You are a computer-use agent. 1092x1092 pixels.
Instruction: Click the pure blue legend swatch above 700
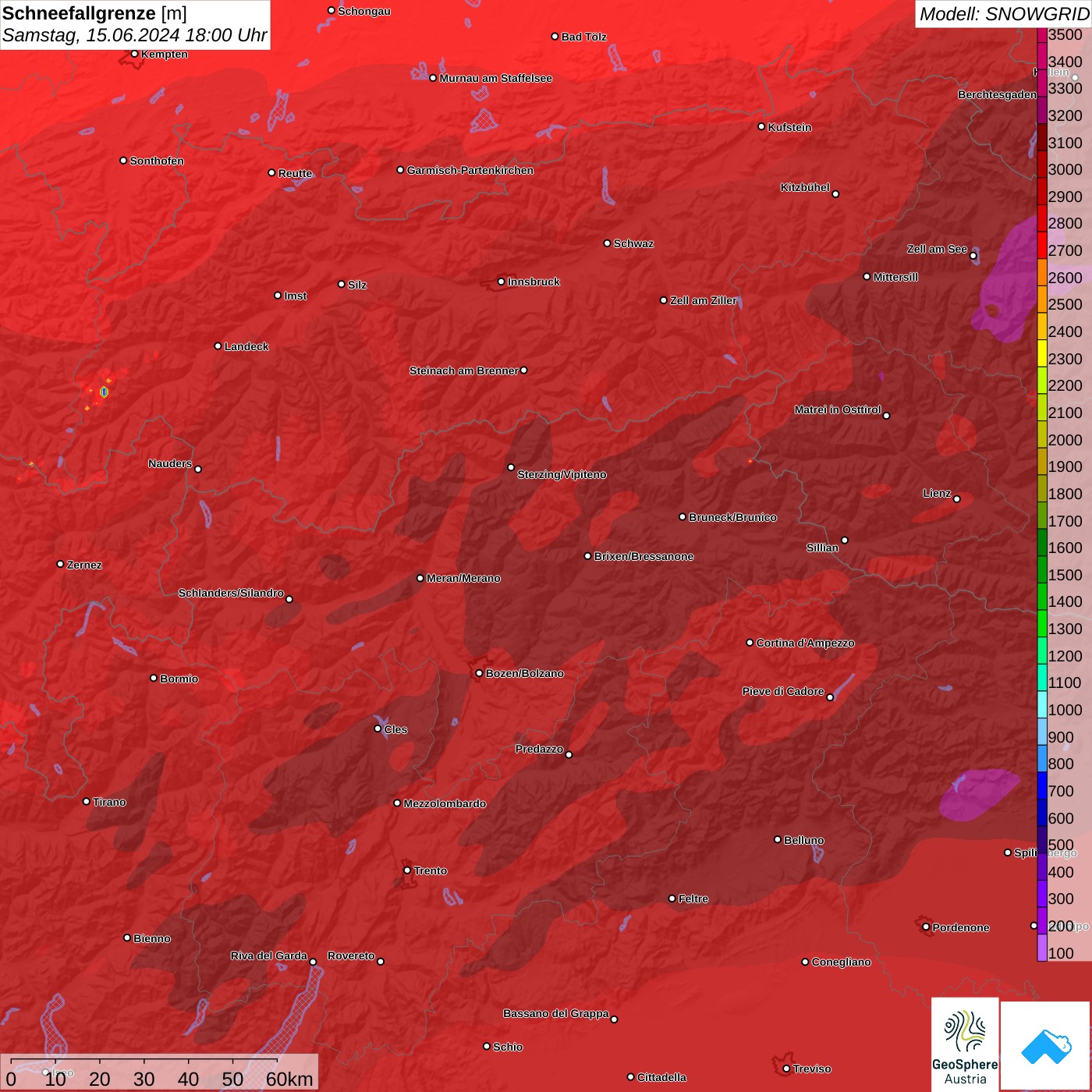click(x=1042, y=785)
